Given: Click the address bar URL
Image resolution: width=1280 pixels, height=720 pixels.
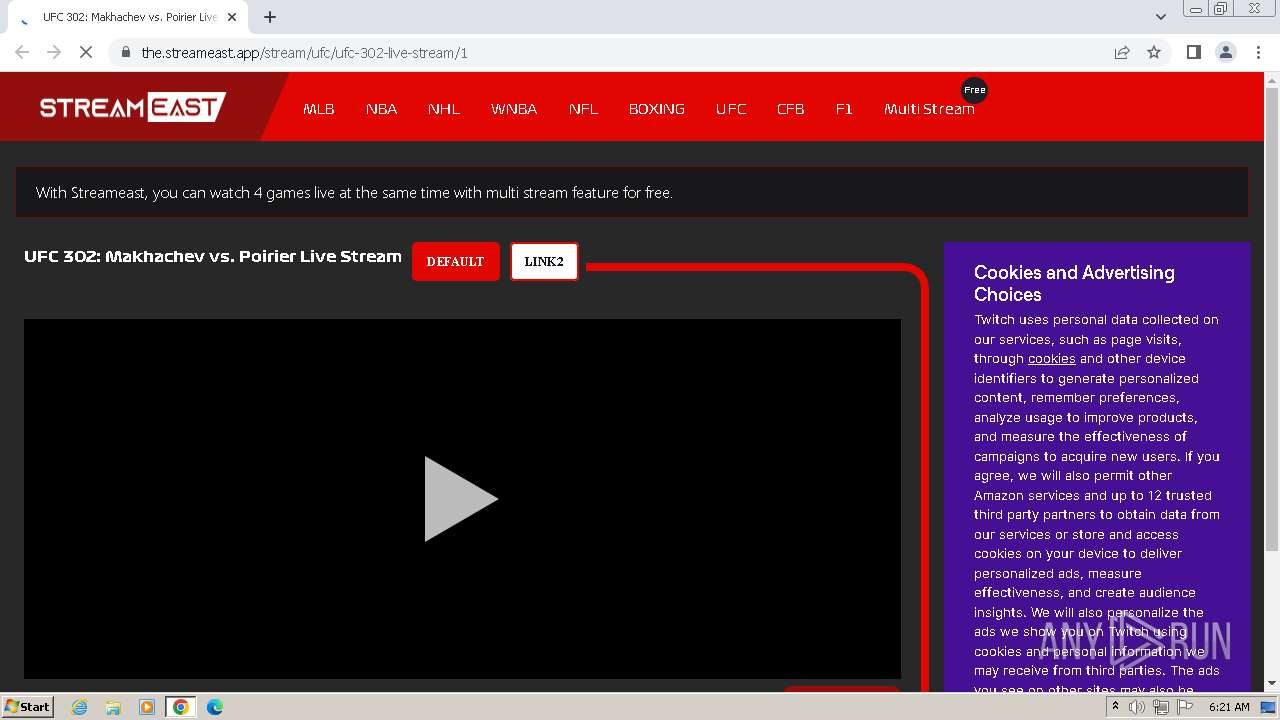Looking at the screenshot, I should [x=304, y=52].
